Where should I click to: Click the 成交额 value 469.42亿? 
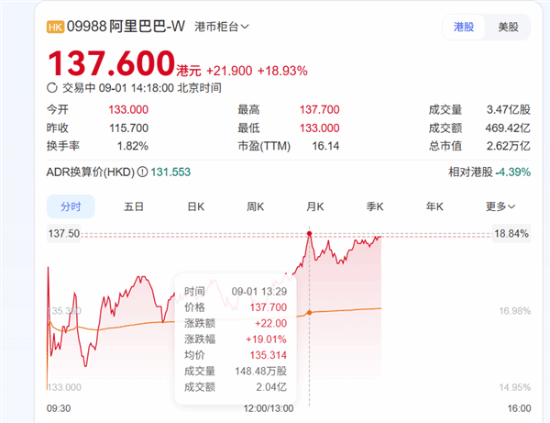click(x=508, y=128)
